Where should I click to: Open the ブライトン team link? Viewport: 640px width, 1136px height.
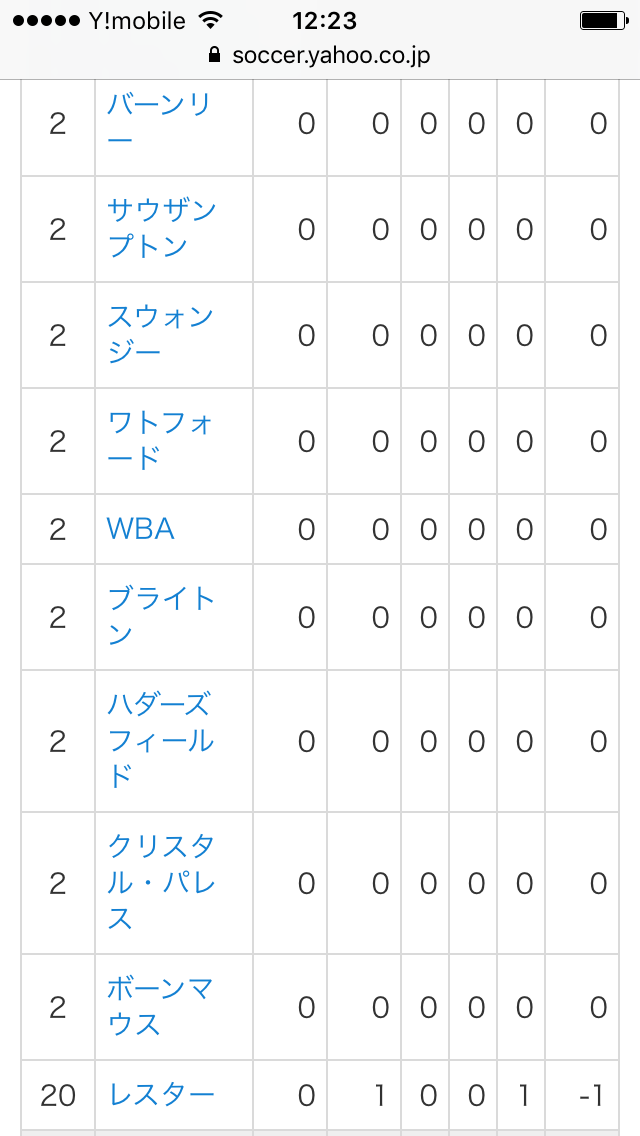161,617
